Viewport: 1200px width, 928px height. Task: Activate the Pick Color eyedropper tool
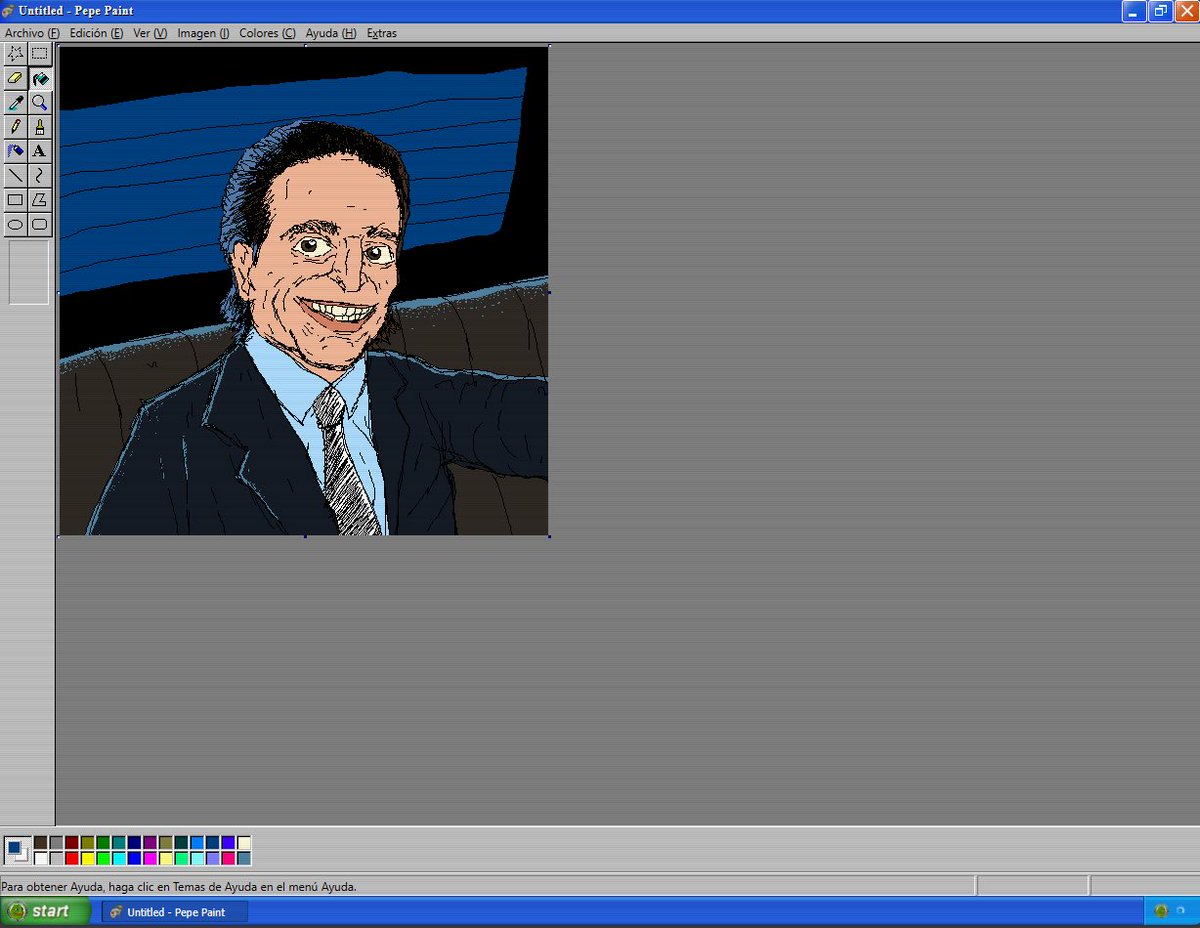(15, 103)
